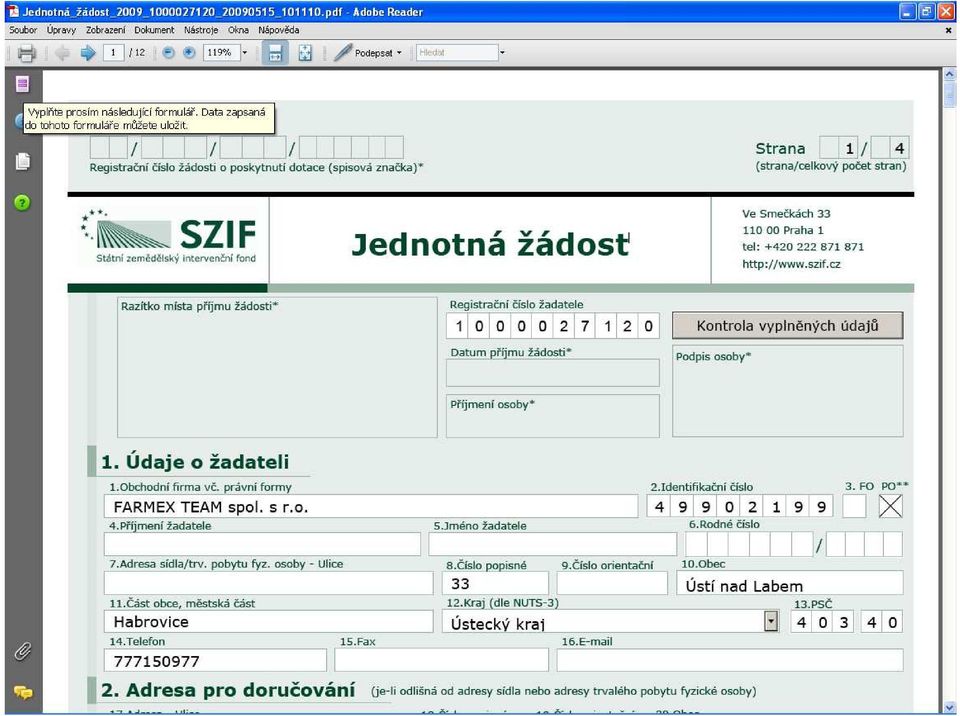Expand the Podepsat dropdown menu
Image resolution: width=960 pixels, height=716 pixels.
click(x=399, y=53)
